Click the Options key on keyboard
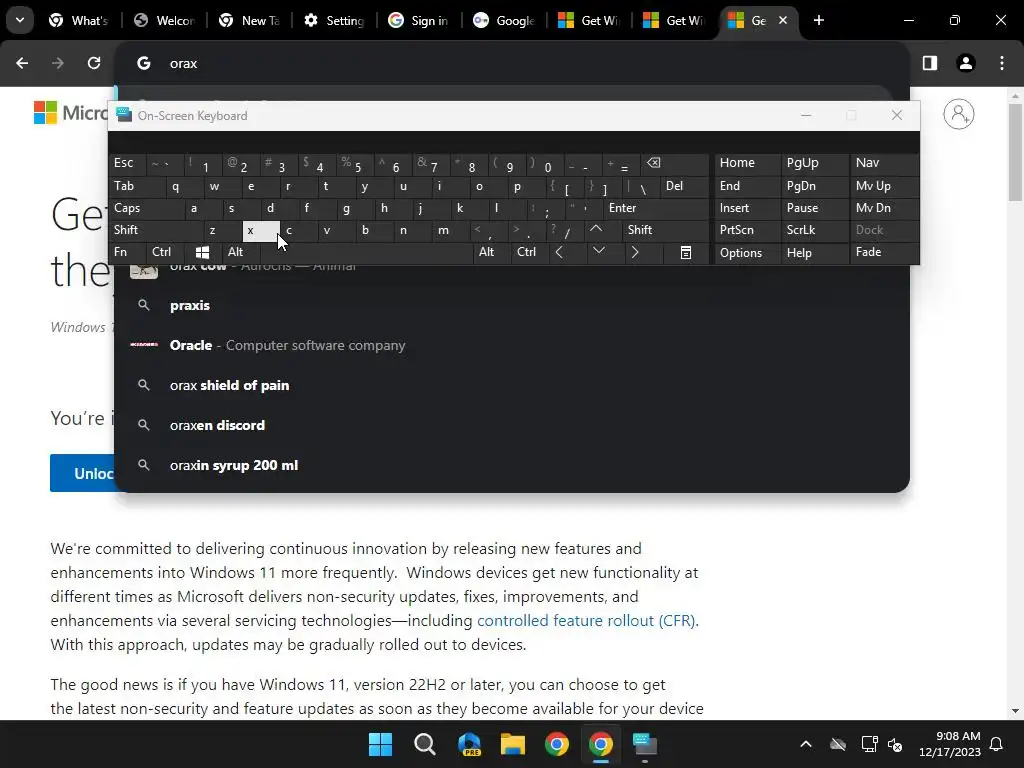The width and height of the screenshot is (1024, 768). (x=747, y=253)
